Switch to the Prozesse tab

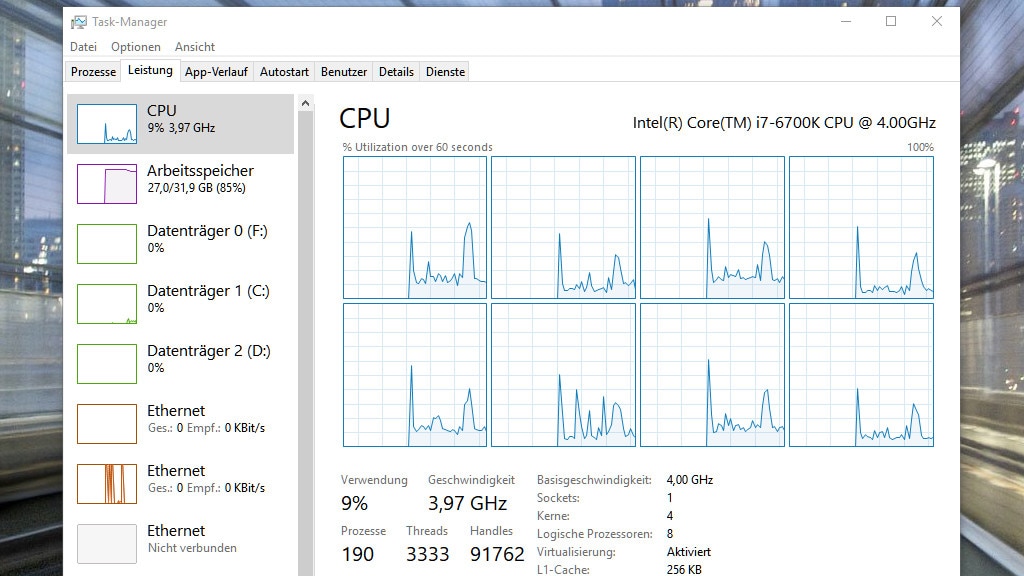point(93,72)
